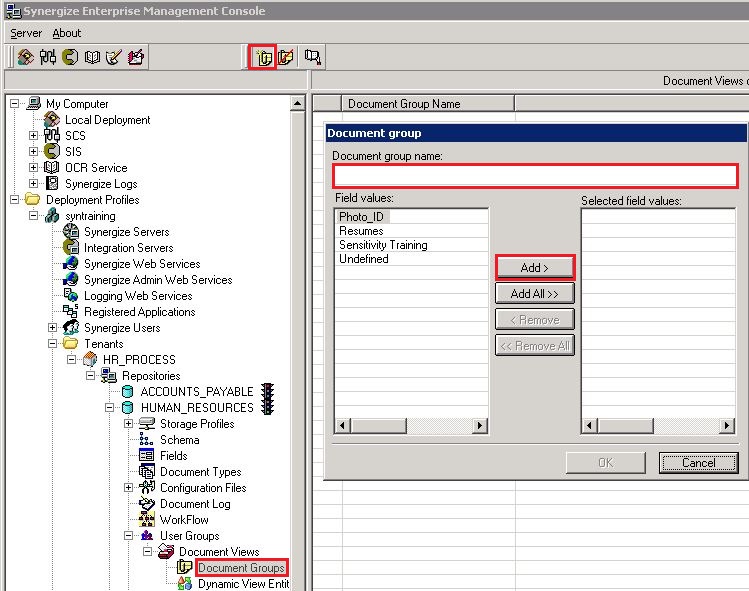Viewport: 749px width, 591px height.
Task: Click the Synergize Logs icon
Action: click(52, 183)
